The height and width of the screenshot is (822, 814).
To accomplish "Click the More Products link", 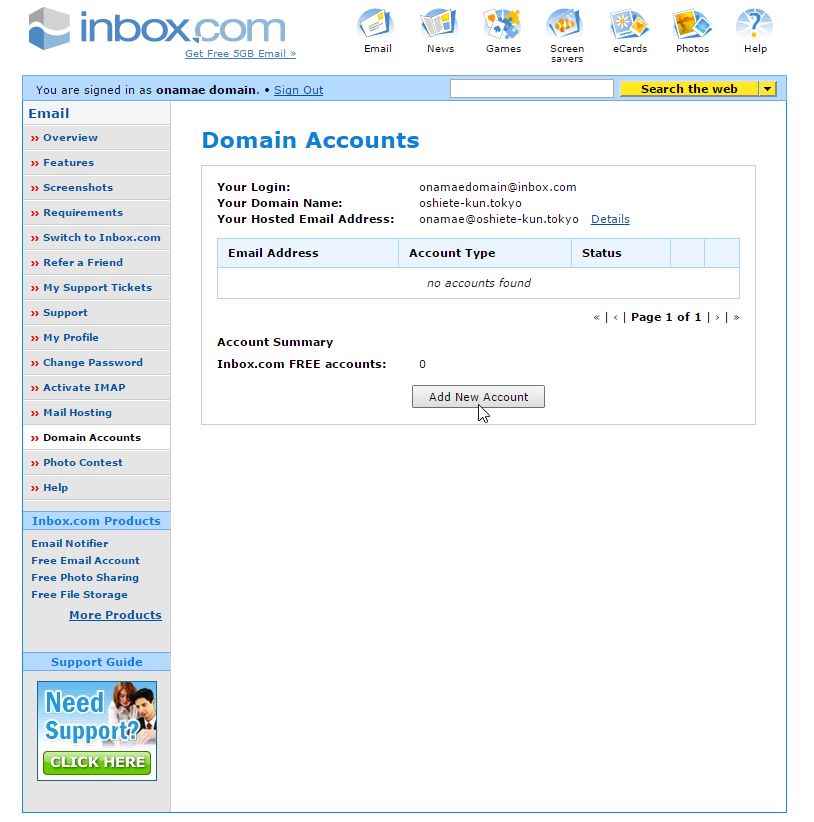I will coord(115,615).
